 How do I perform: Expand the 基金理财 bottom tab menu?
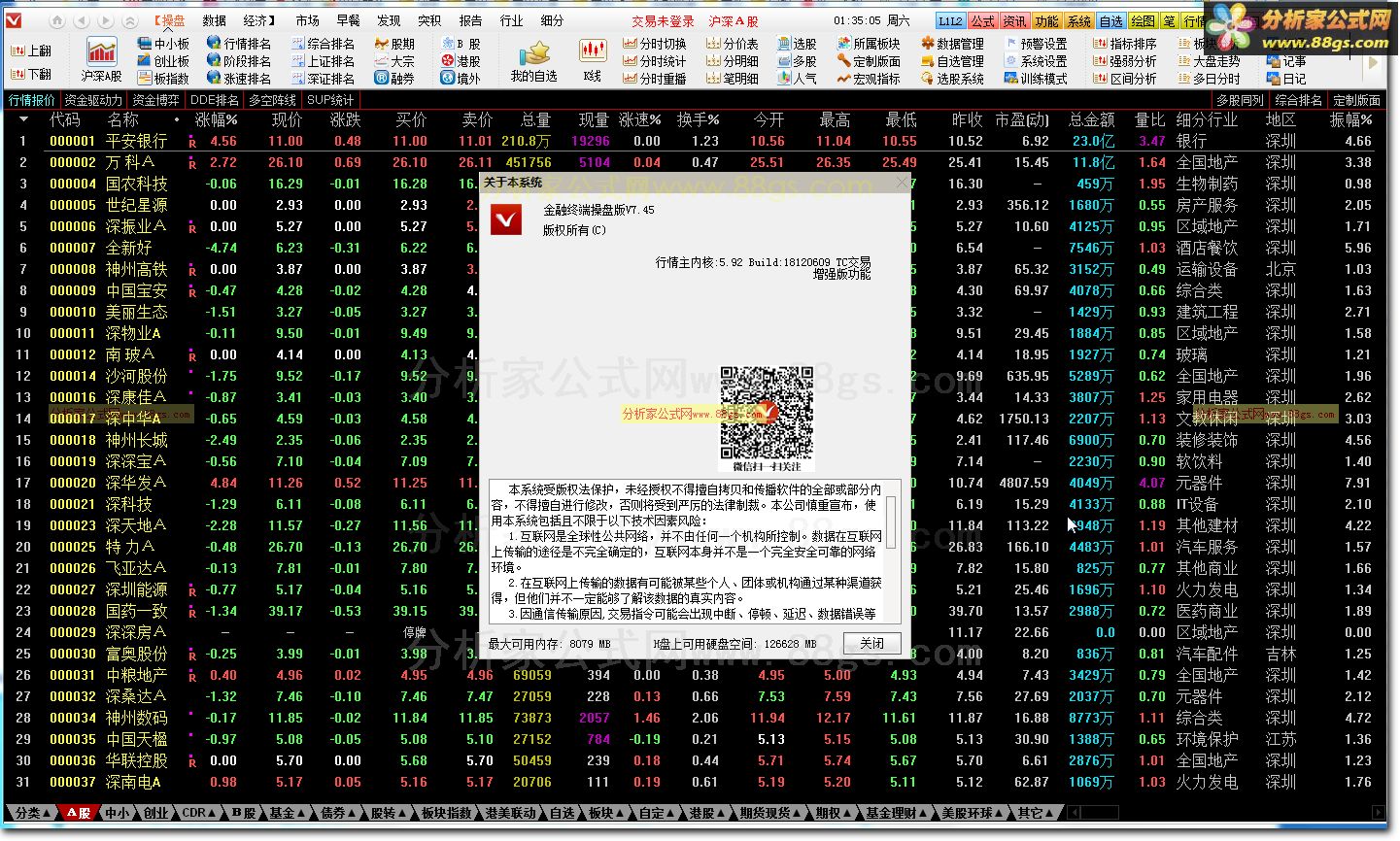[897, 813]
